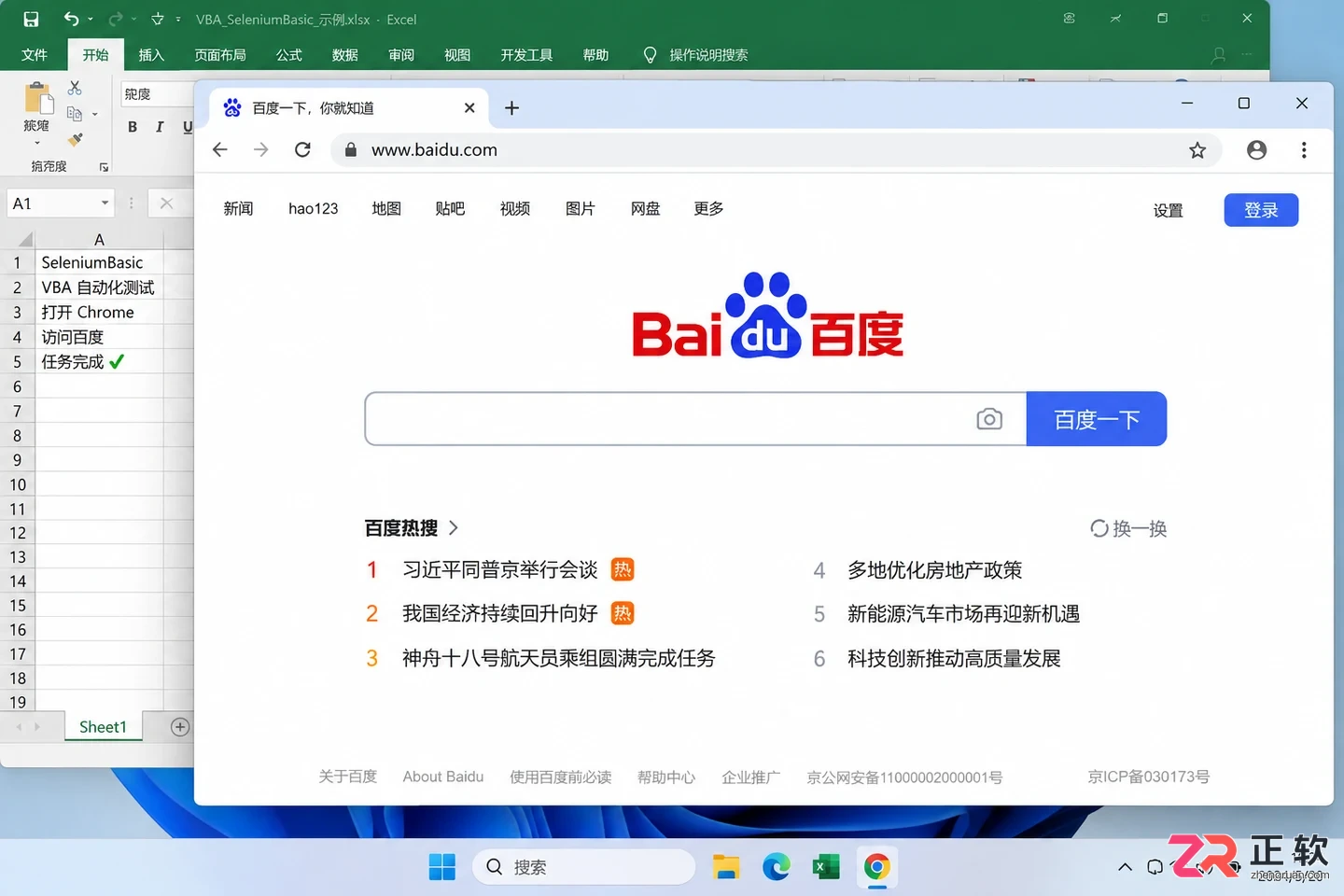
Task: Click the camera image-search icon
Action: click(x=989, y=419)
